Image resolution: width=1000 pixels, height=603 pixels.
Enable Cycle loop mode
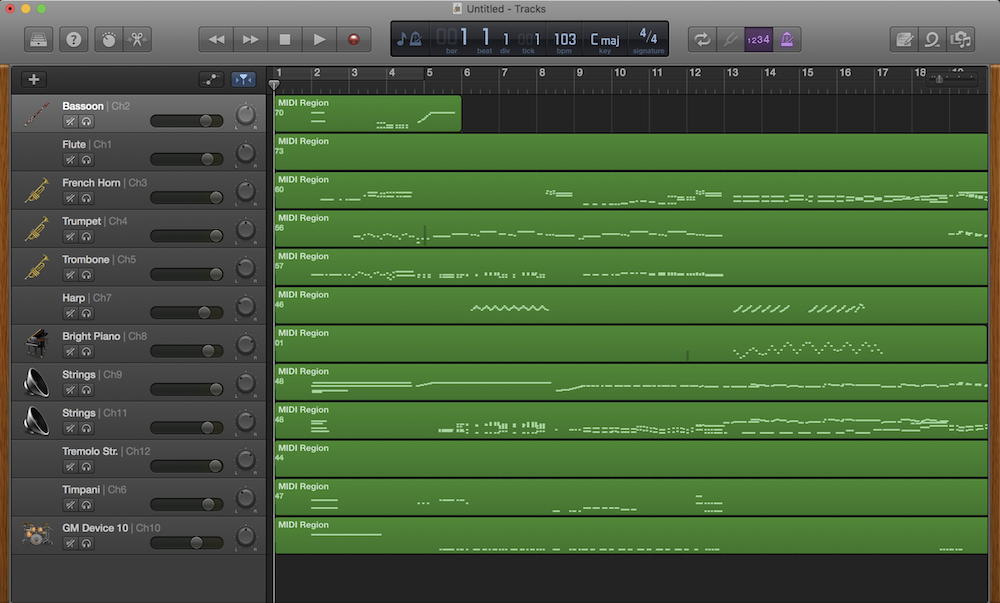coord(702,39)
